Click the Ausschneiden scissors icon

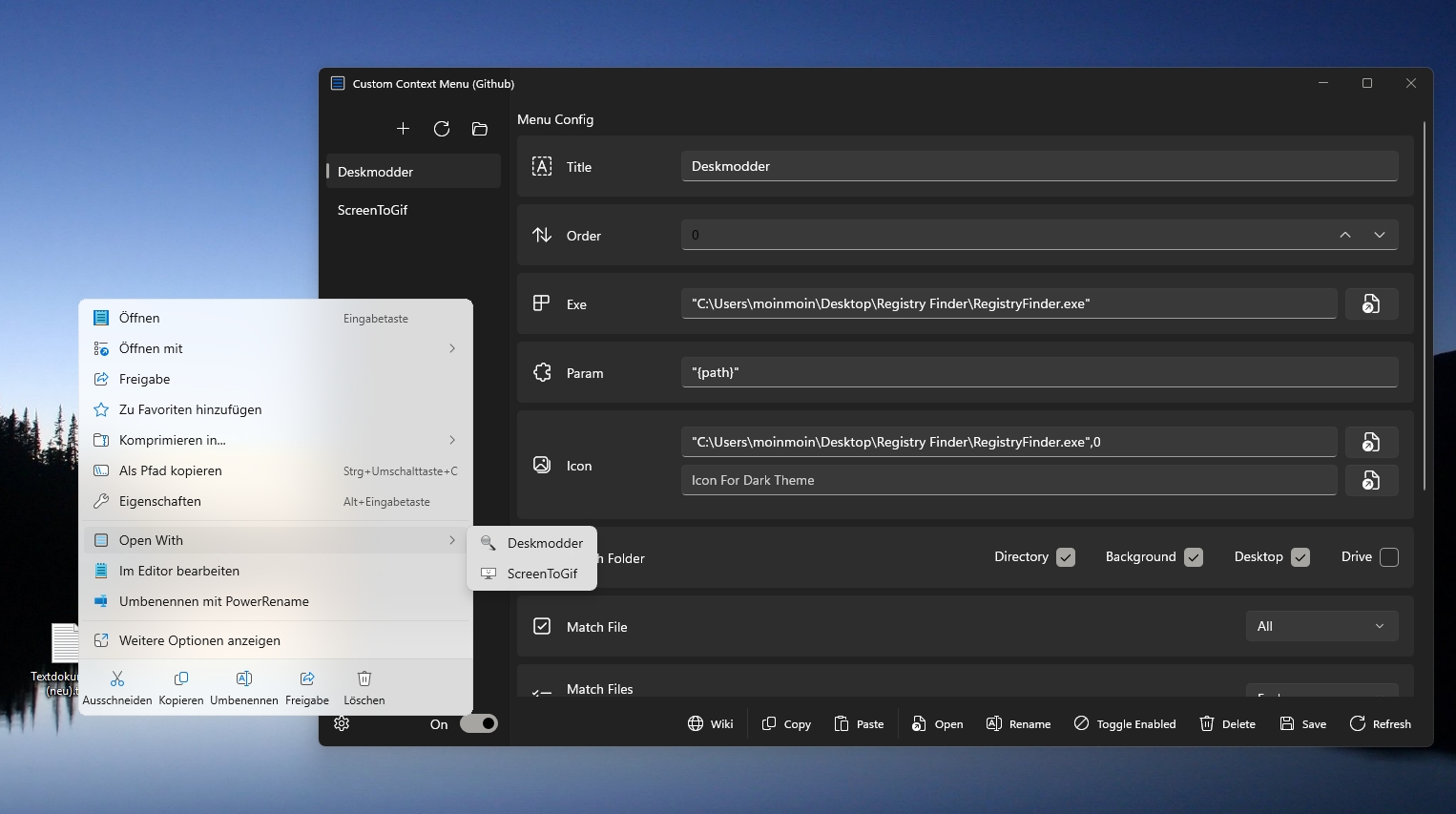[x=117, y=678]
